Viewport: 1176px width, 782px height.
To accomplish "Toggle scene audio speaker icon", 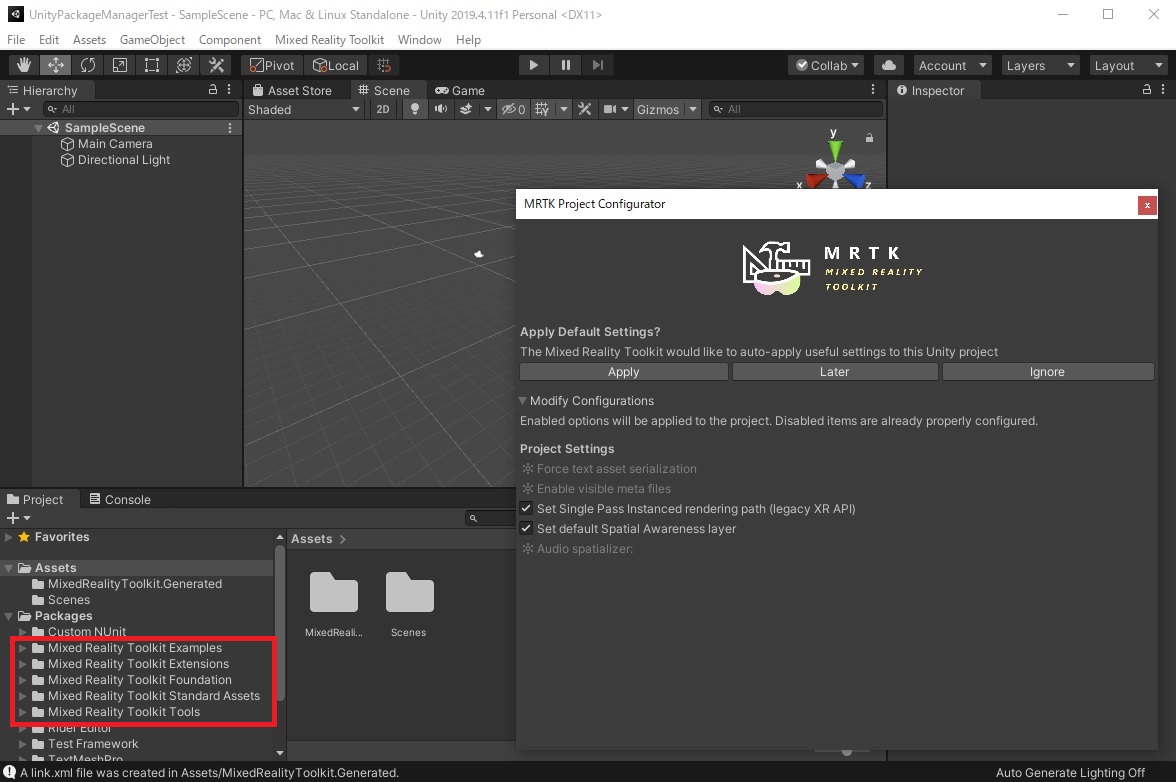I will (440, 109).
